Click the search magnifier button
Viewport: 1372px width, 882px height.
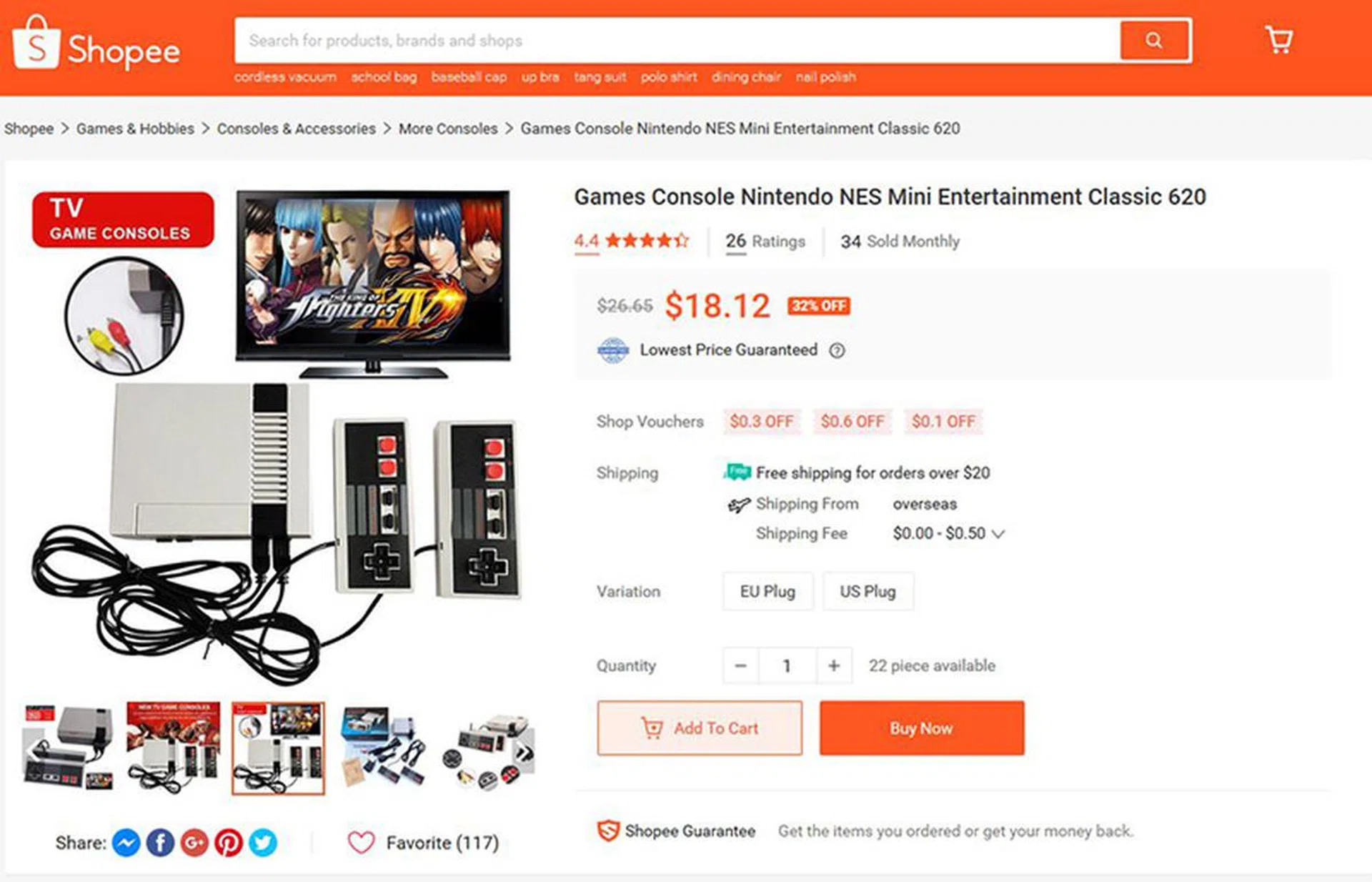coord(1154,41)
